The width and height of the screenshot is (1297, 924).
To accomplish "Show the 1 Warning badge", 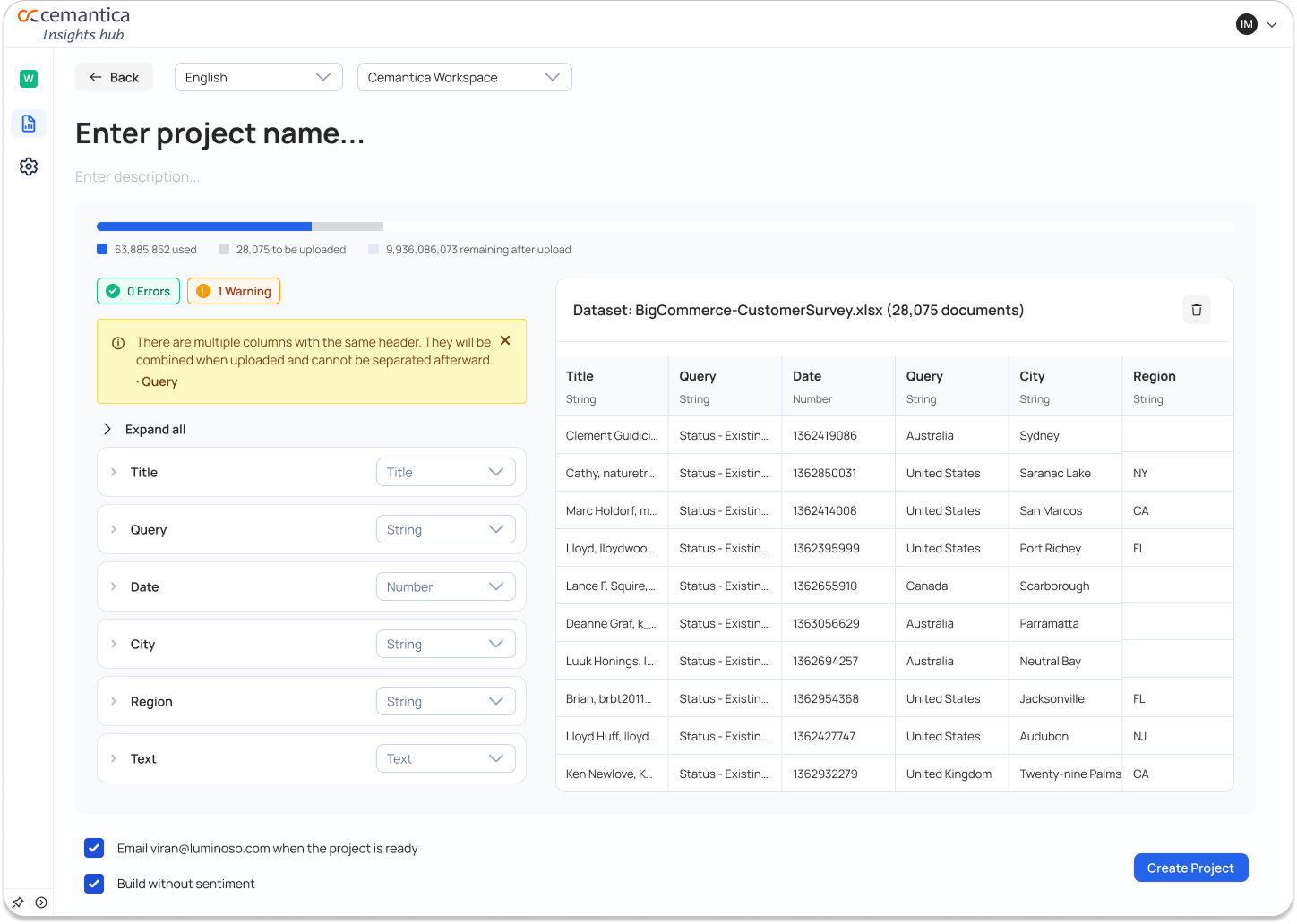I will tap(234, 291).
